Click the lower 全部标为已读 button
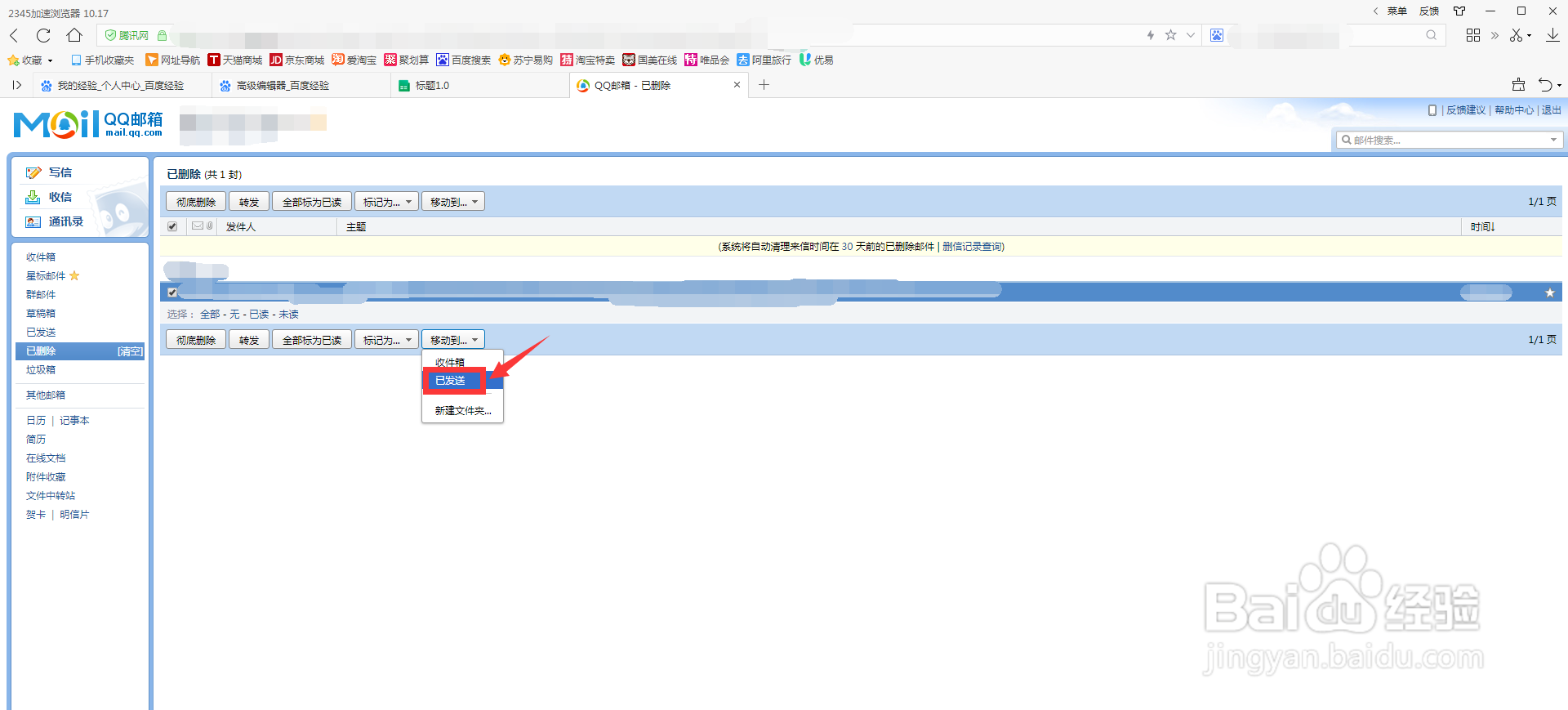 312,340
